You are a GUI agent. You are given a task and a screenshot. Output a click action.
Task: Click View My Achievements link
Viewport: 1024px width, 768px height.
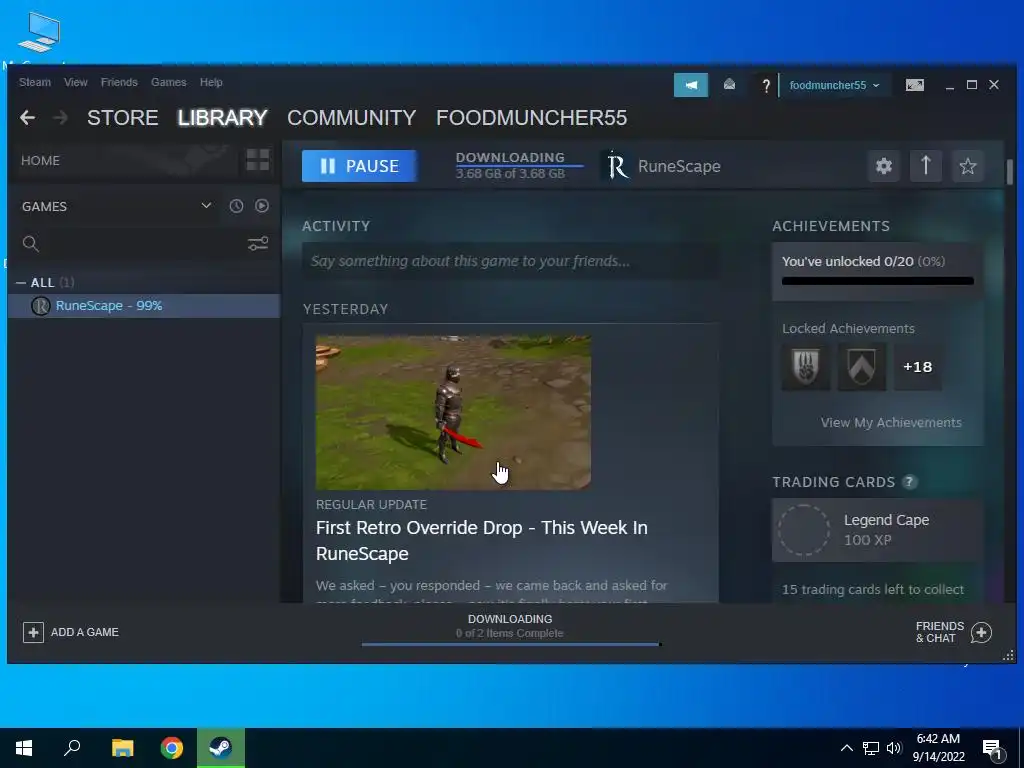pyautogui.click(x=891, y=423)
